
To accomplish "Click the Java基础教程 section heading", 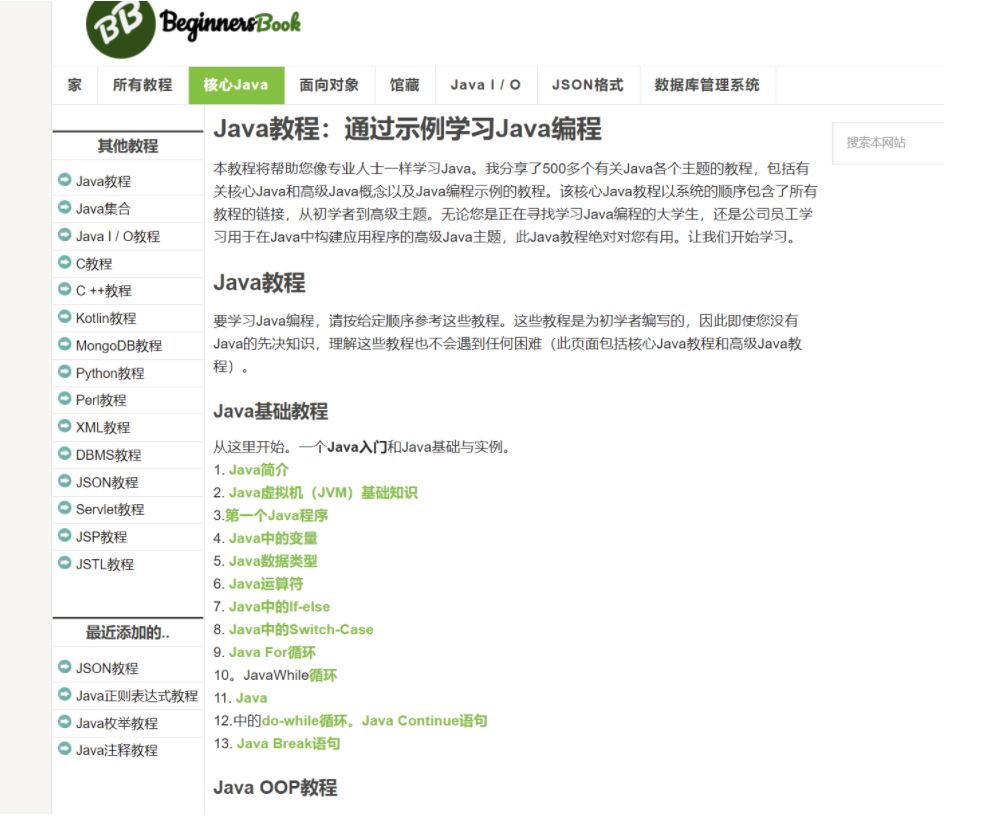I will coord(271,412).
